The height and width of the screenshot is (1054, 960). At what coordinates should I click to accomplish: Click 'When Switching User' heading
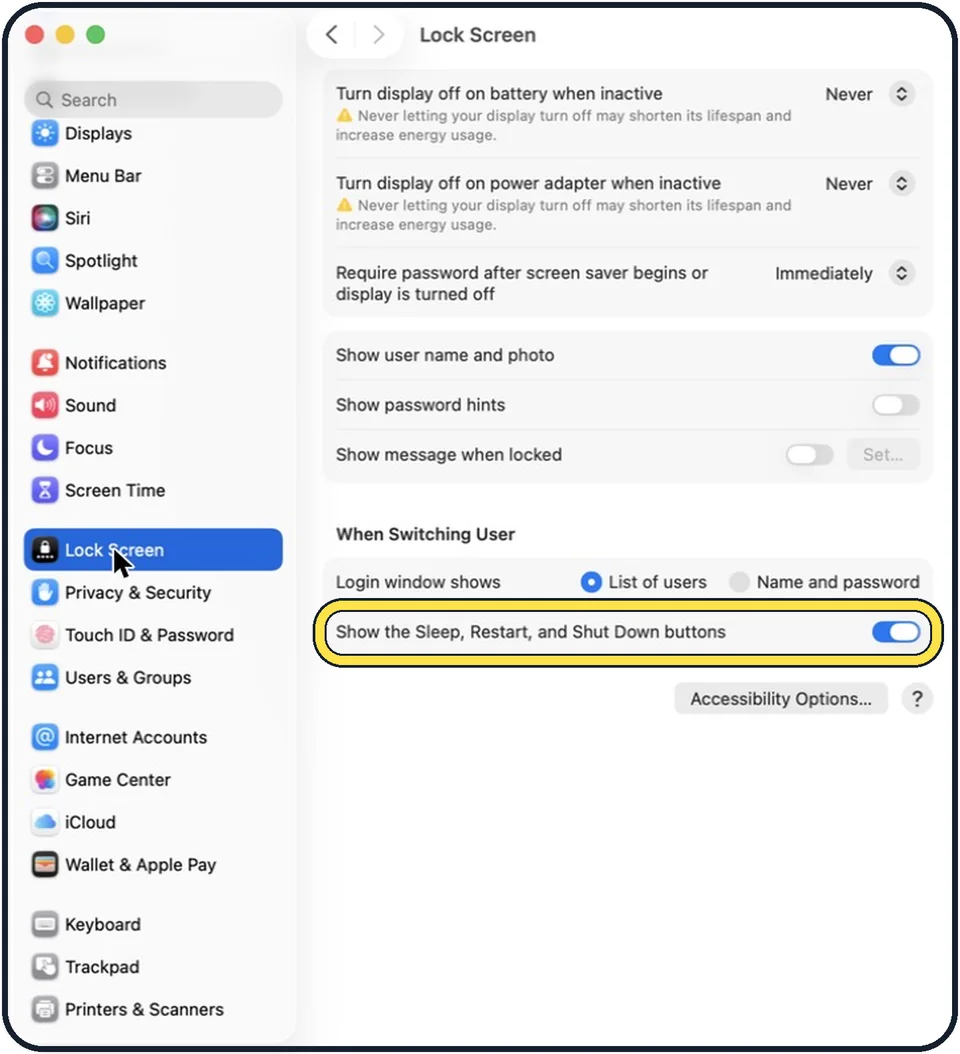pos(426,534)
